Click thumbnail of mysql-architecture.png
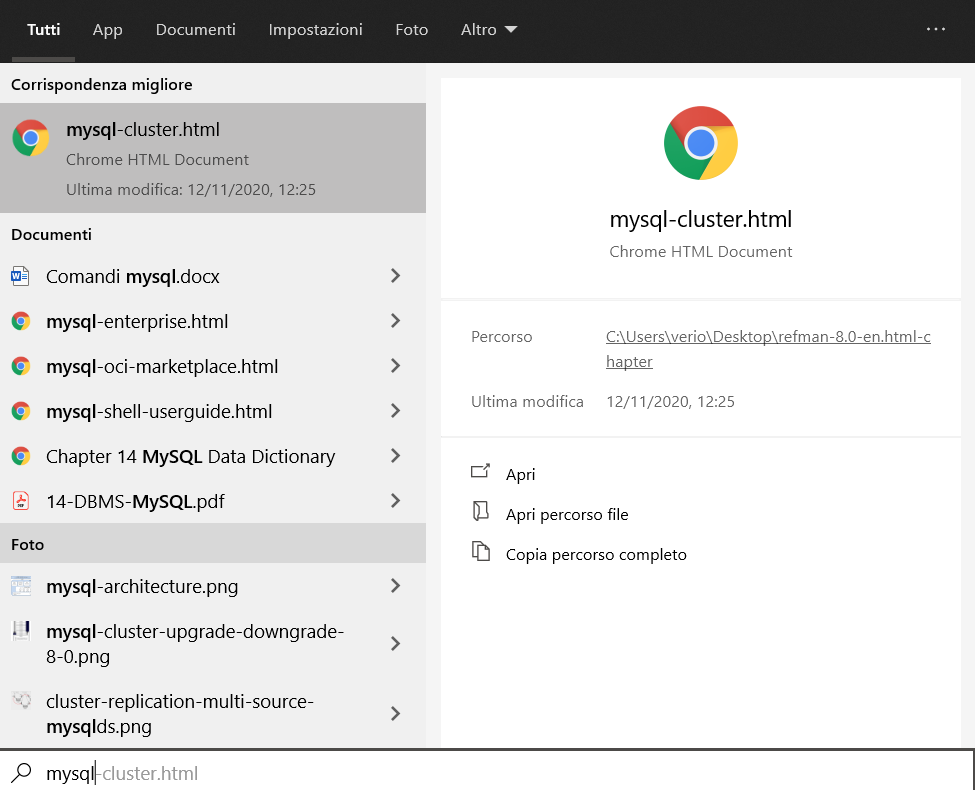This screenshot has height=790, width=976. click(21, 586)
